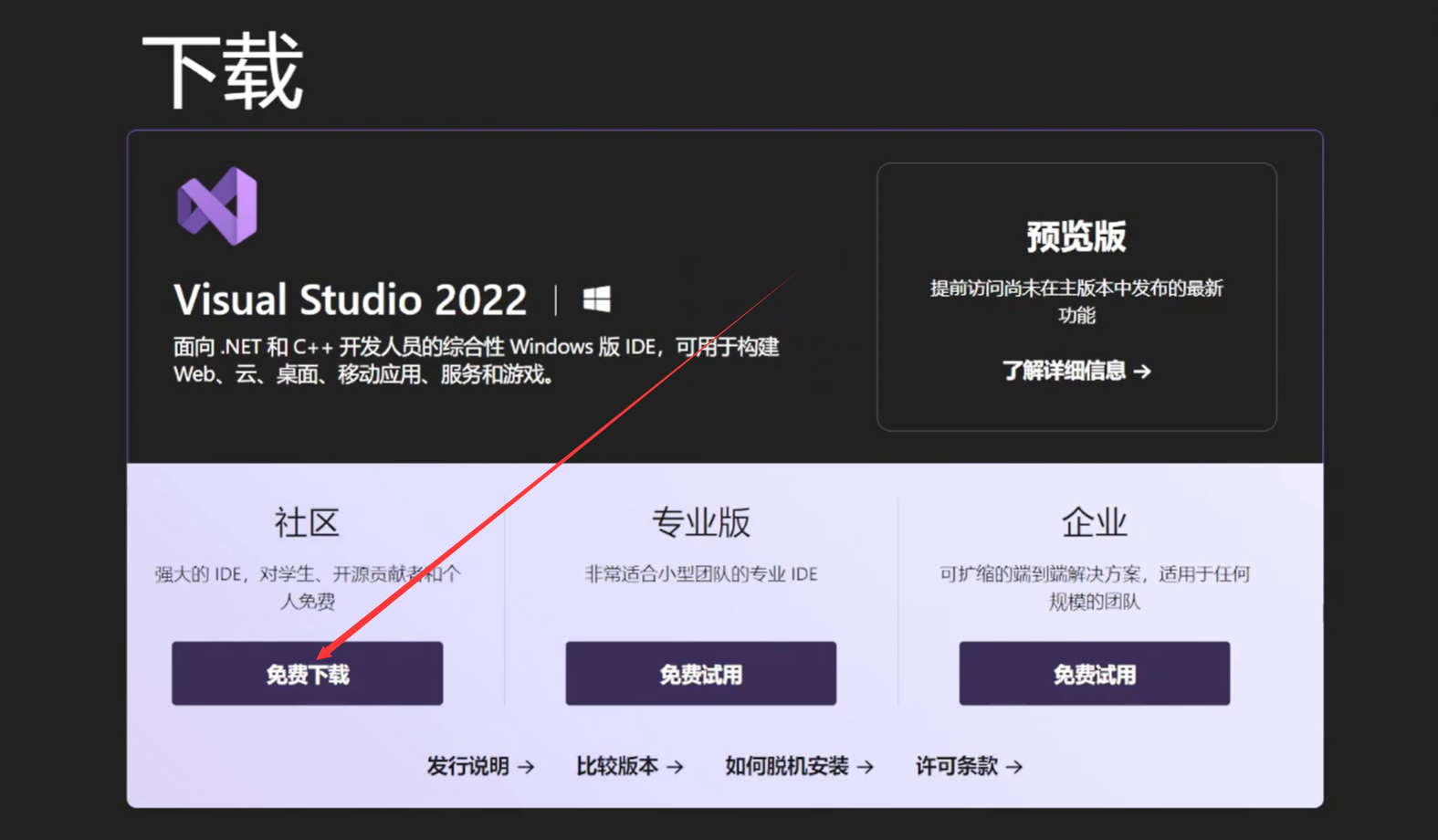Image resolution: width=1438 pixels, height=840 pixels.
Task: Click the 企业 edition heading
Action: tap(1094, 523)
